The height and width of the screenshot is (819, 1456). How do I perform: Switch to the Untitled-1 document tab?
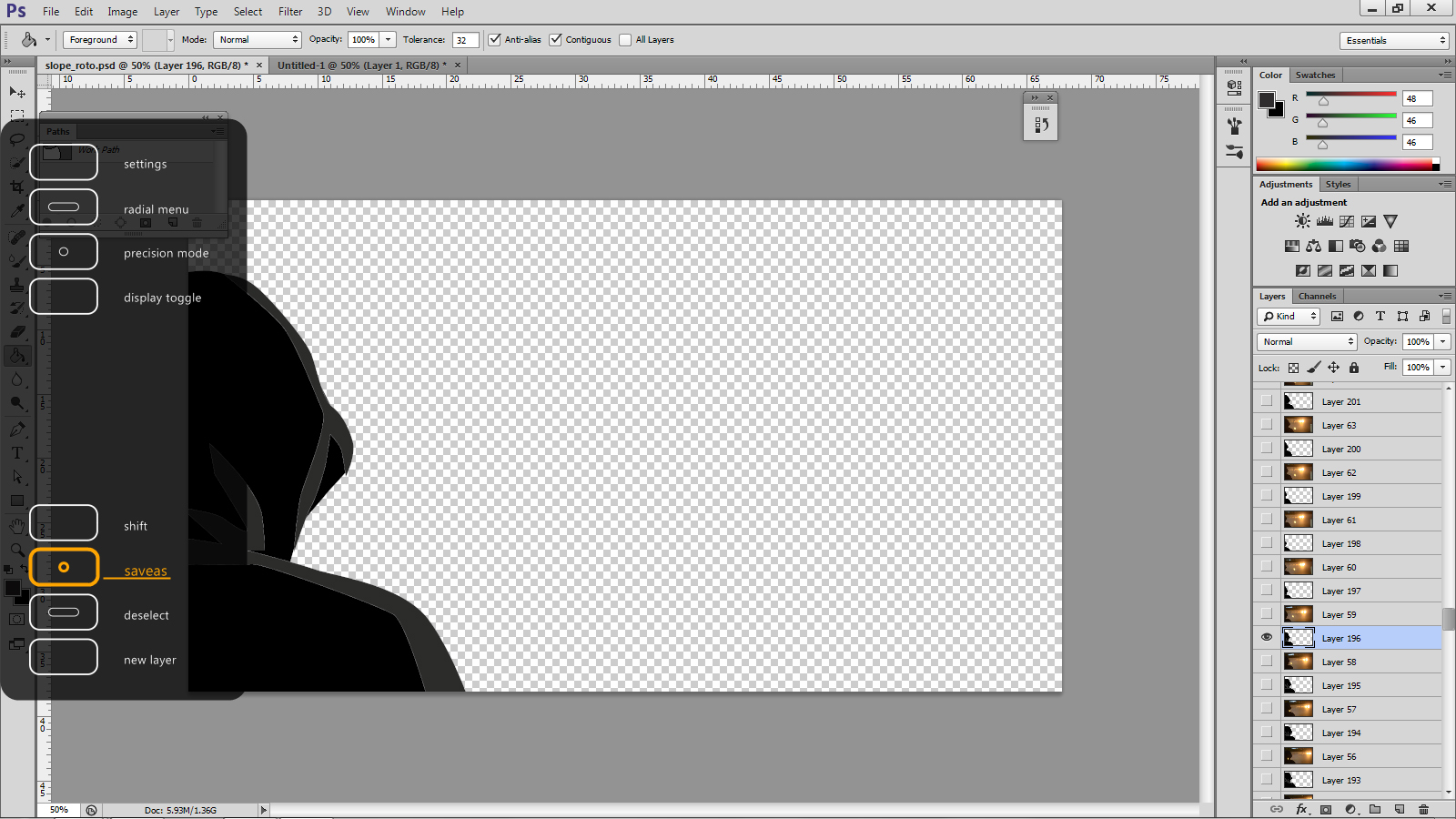tap(361, 66)
